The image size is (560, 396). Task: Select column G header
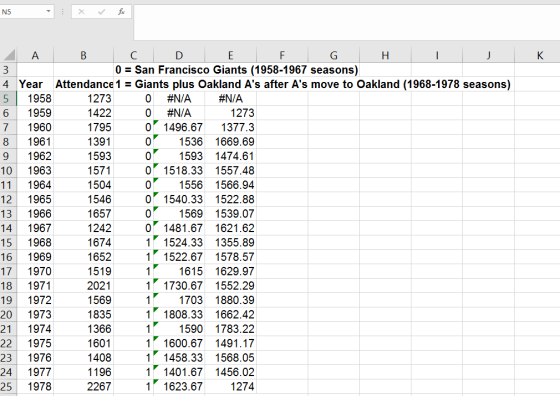tap(334, 55)
